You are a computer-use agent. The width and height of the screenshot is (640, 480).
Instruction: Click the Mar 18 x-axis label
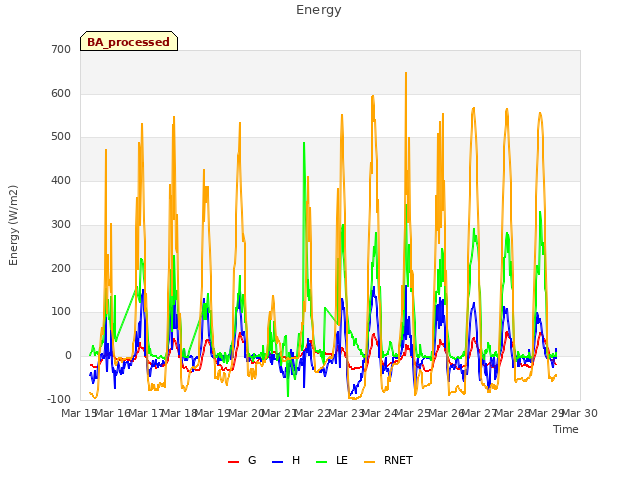(180, 413)
